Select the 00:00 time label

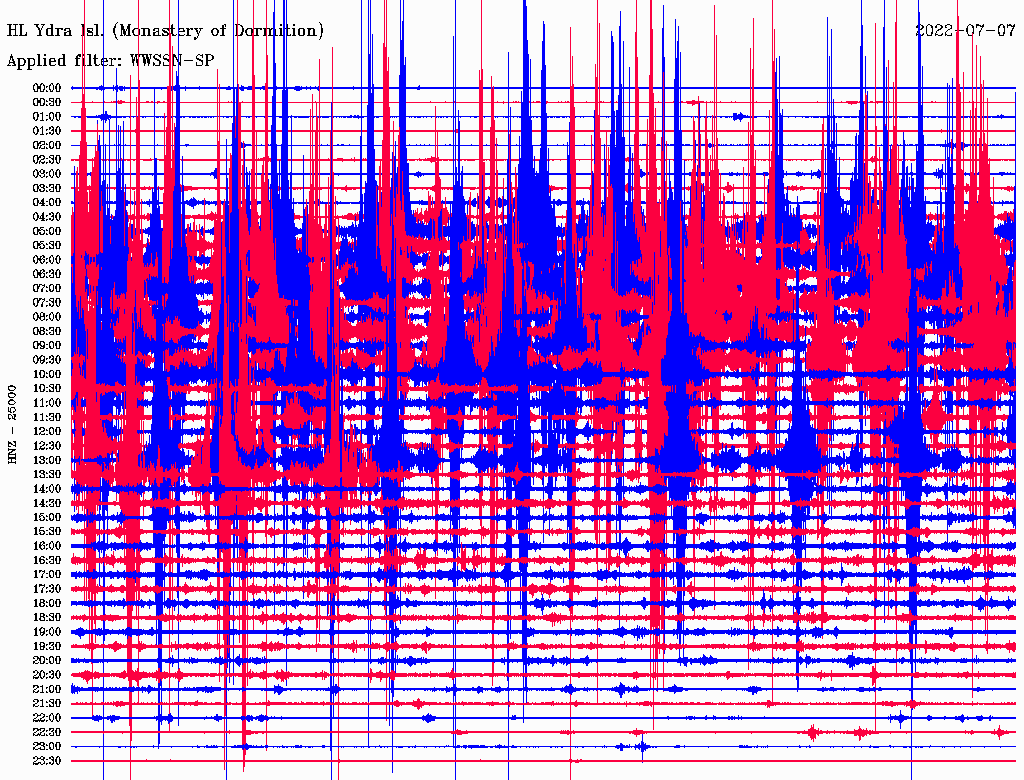(x=47, y=88)
